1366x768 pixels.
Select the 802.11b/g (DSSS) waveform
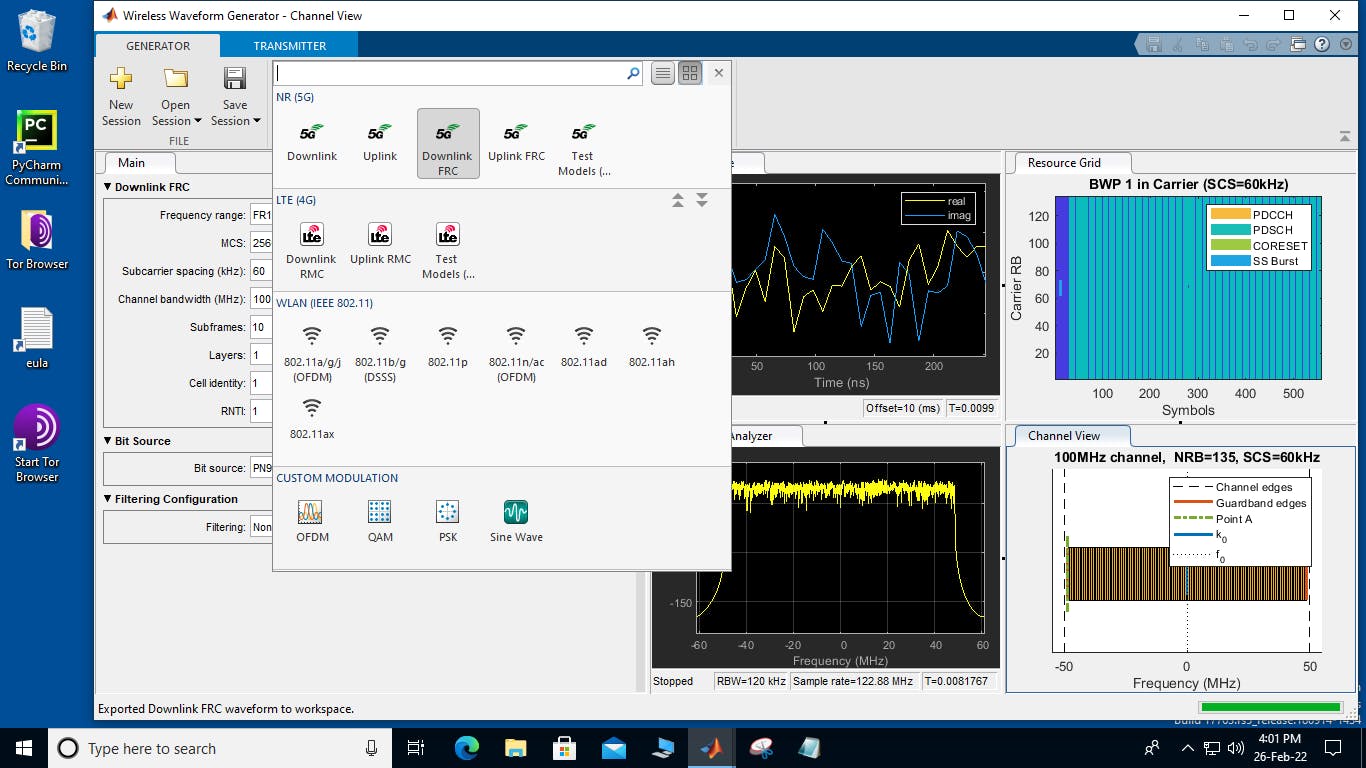click(x=380, y=354)
